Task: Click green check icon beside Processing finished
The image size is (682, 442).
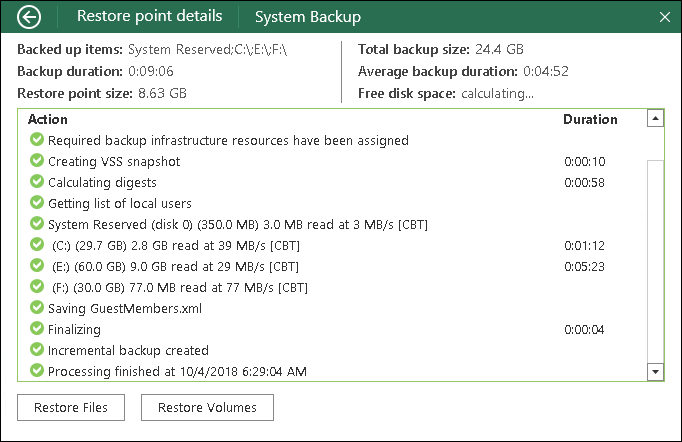Action: point(37,371)
